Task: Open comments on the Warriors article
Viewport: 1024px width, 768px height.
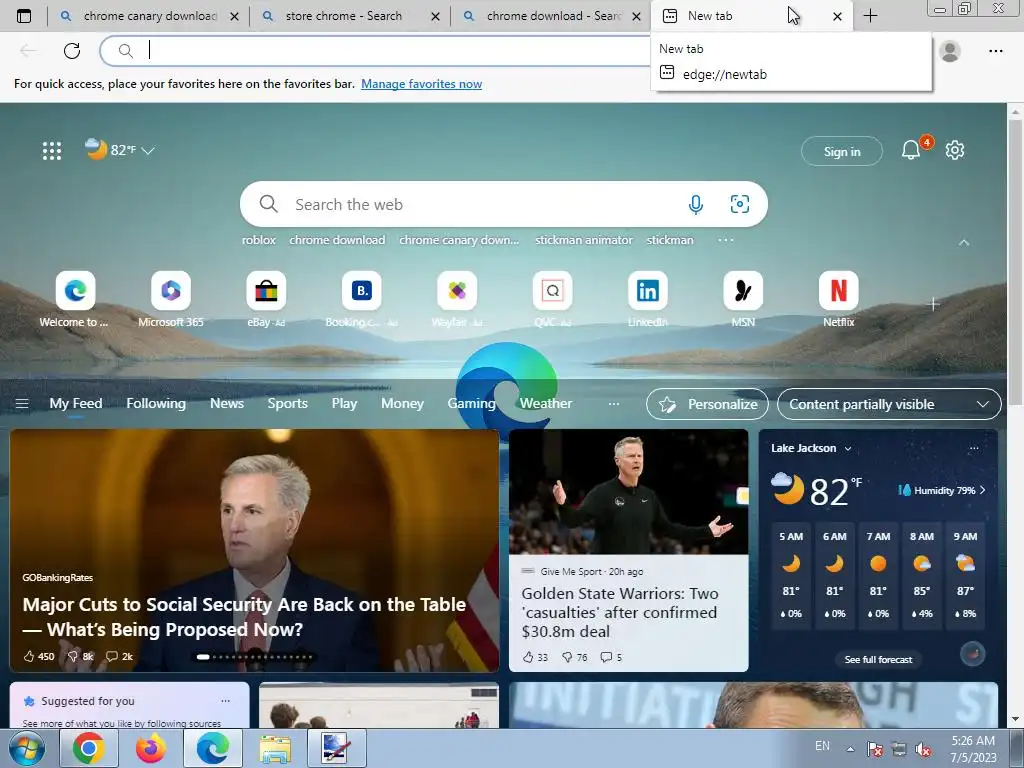Action: tap(611, 657)
